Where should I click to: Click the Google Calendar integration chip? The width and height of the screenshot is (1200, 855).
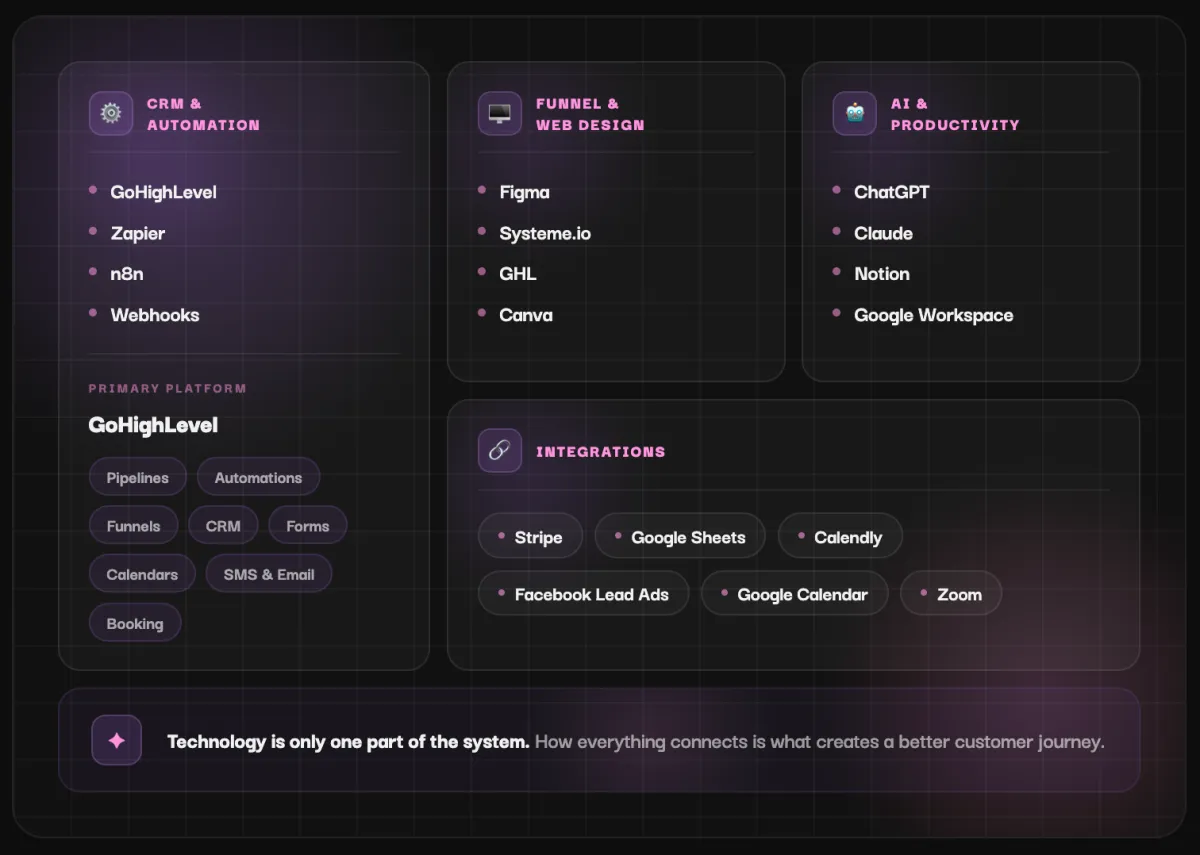[794, 594]
